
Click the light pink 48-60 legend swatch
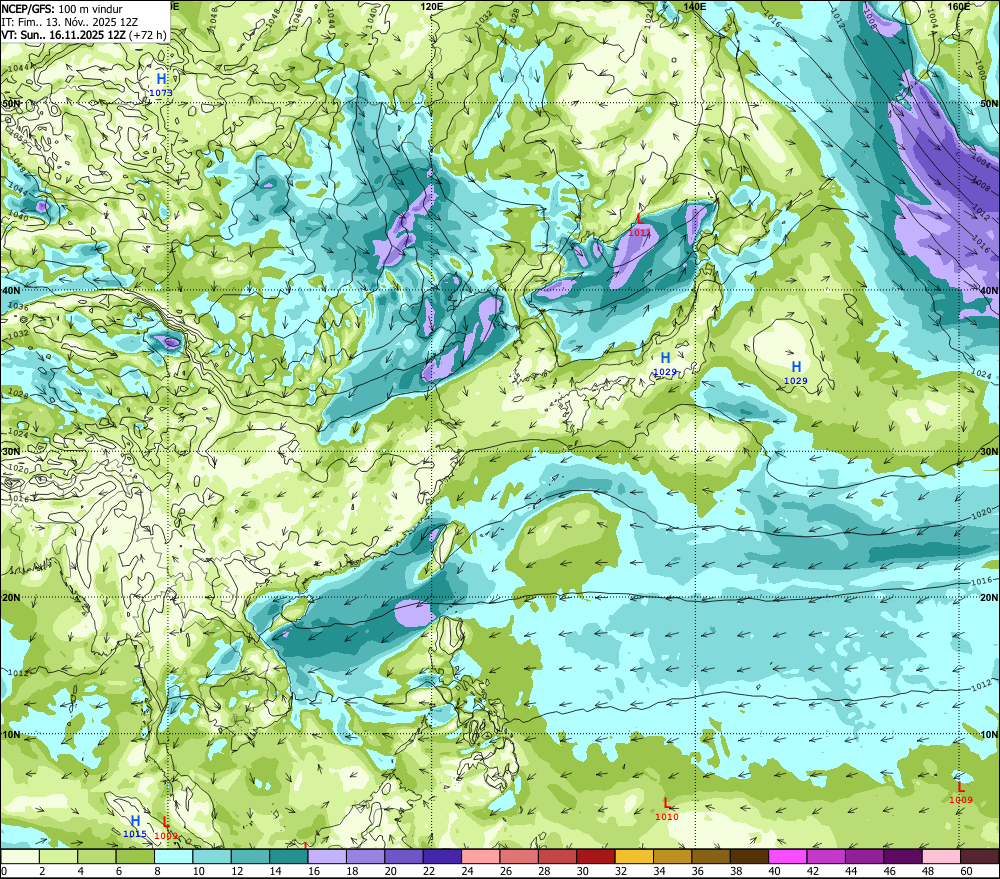tap(941, 856)
